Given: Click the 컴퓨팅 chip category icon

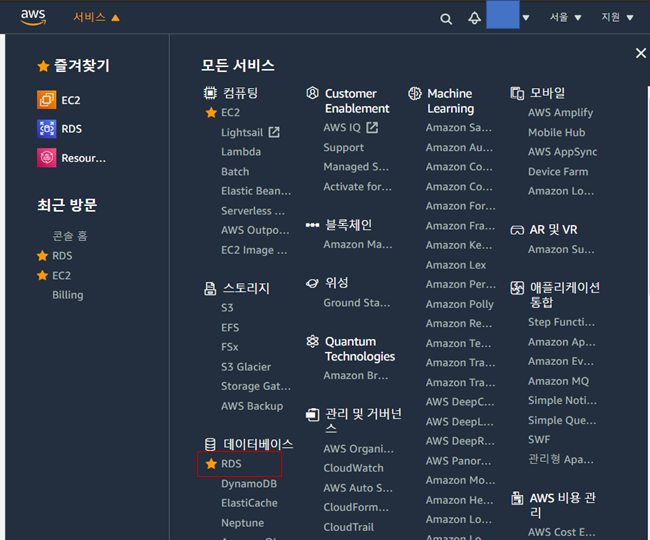Looking at the screenshot, I should click(210, 93).
